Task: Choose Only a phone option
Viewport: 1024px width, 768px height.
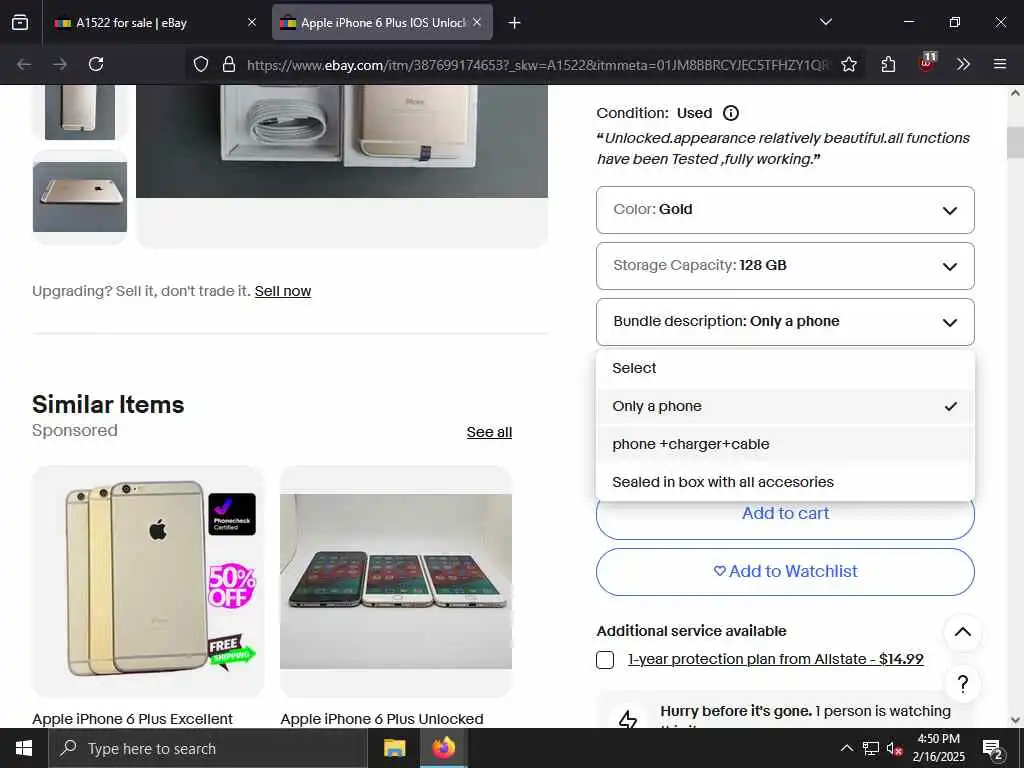Action: point(785,406)
